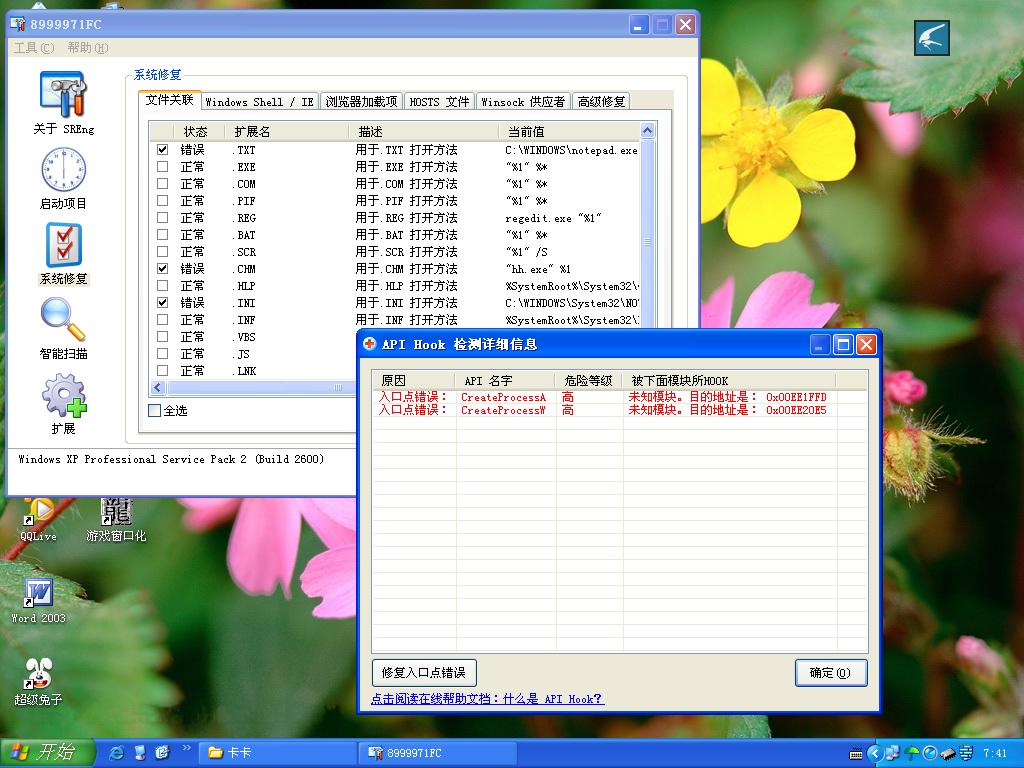
Task: Check the .EXE file association checkbox
Action: (x=162, y=167)
